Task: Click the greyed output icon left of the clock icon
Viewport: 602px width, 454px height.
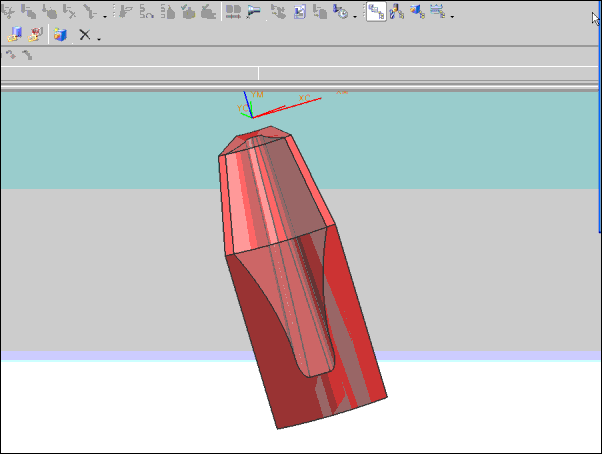Action: coord(320,12)
